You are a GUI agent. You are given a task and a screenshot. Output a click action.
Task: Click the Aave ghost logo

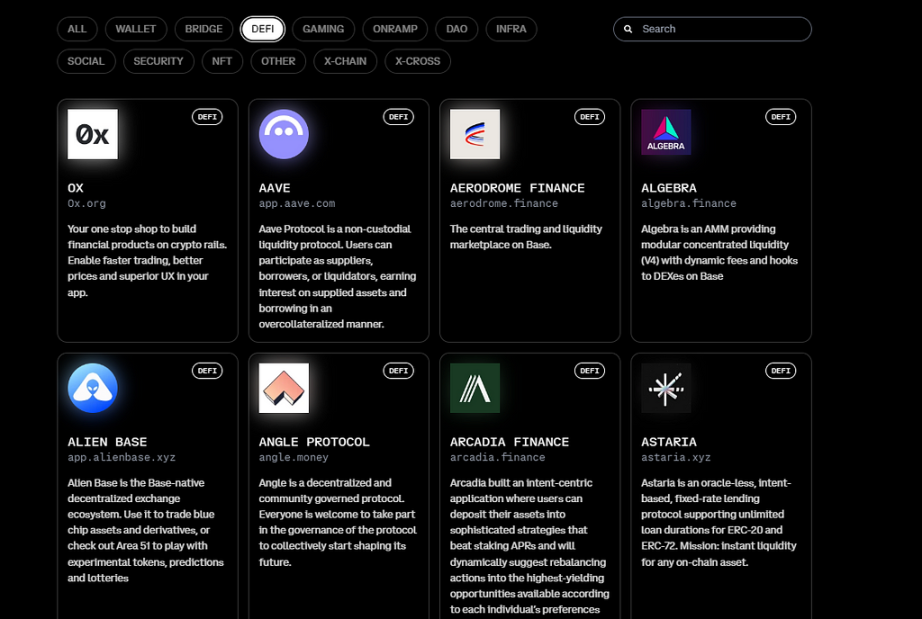[283, 134]
